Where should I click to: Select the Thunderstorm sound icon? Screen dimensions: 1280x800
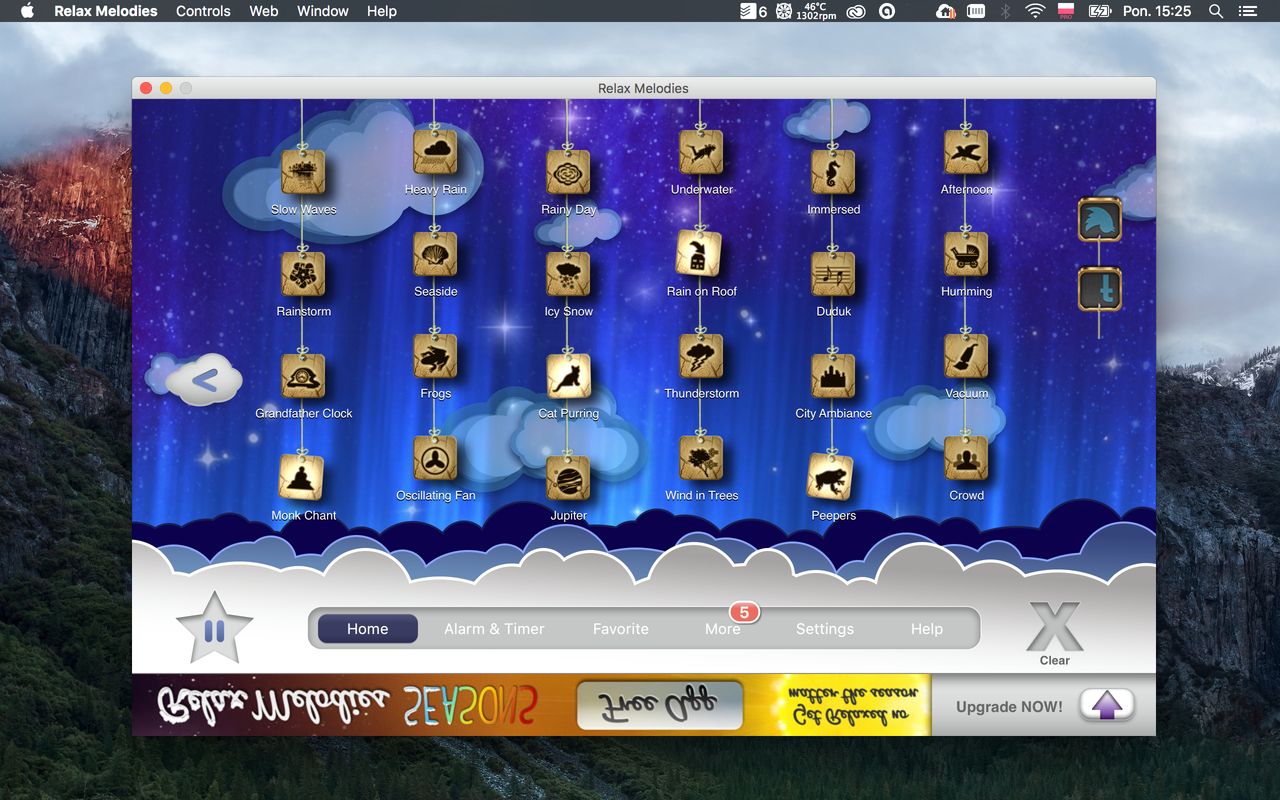point(701,356)
